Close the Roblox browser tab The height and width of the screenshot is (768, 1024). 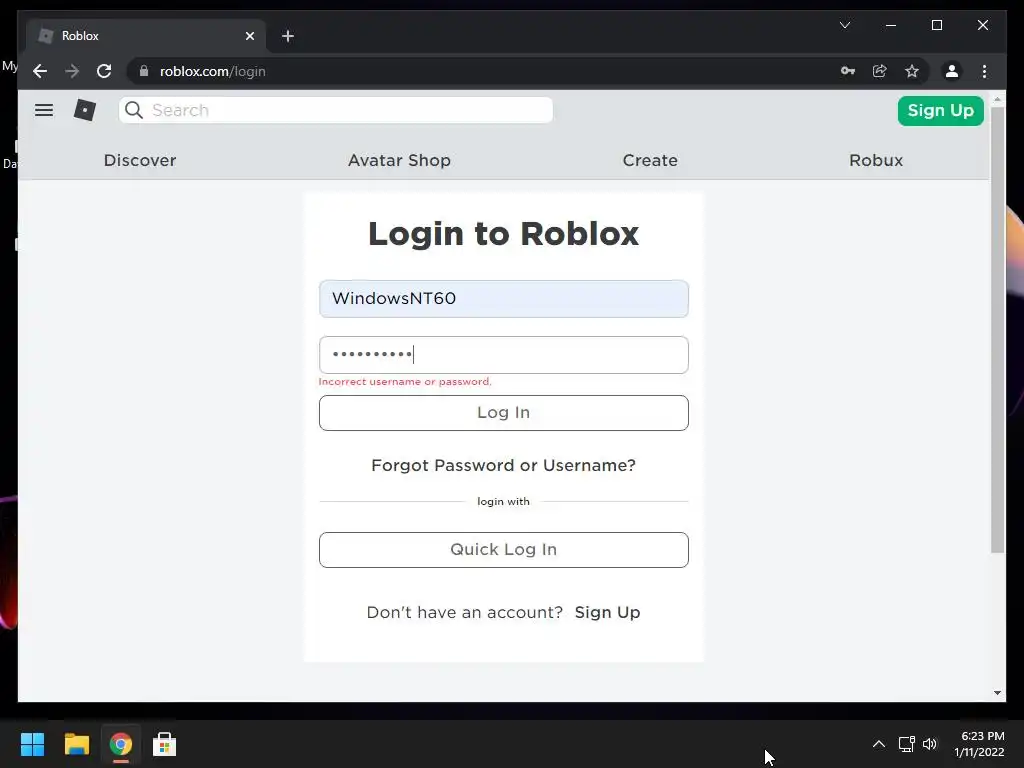[249, 36]
